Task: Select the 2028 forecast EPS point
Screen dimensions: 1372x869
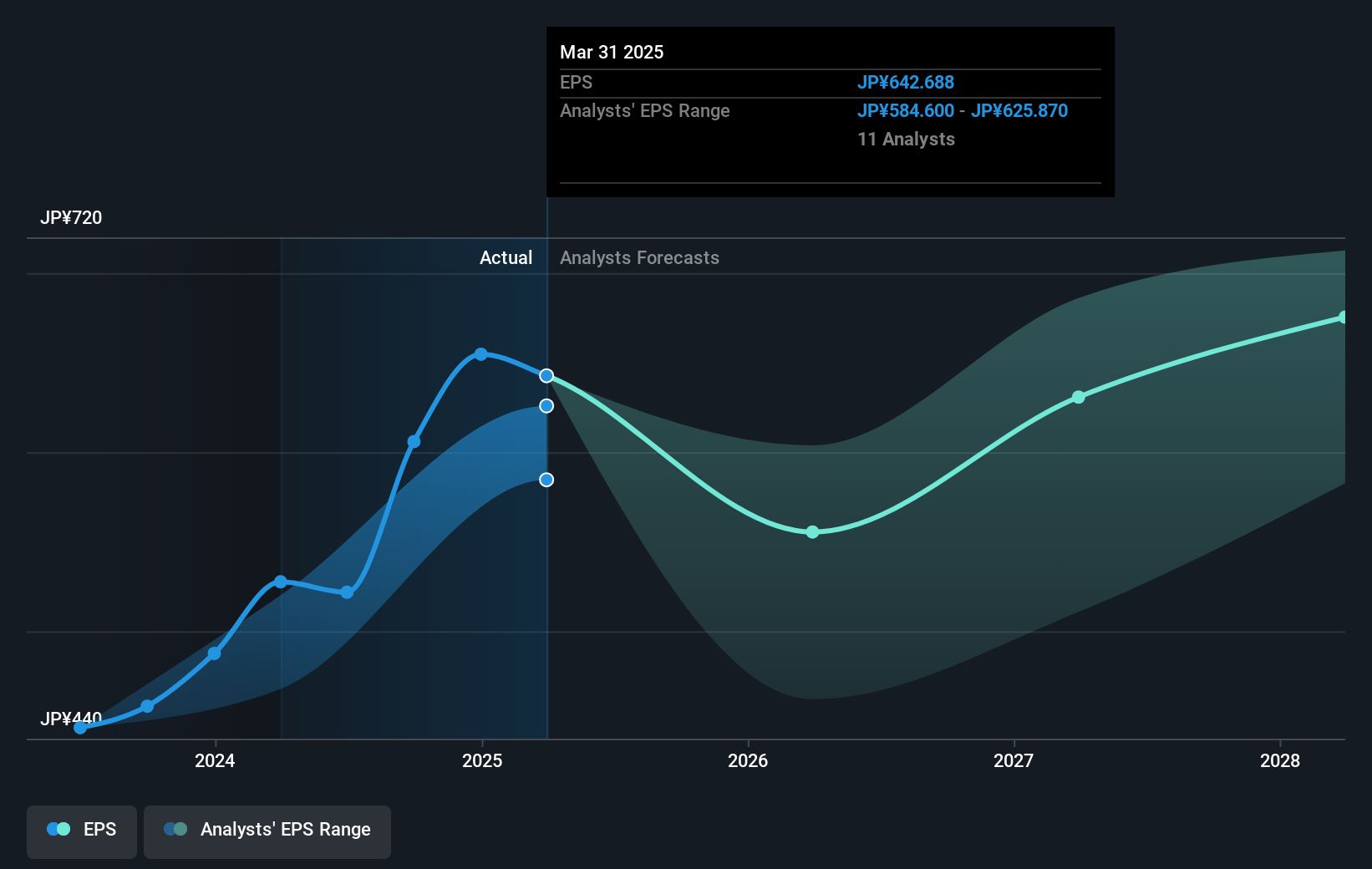Action: [1344, 318]
